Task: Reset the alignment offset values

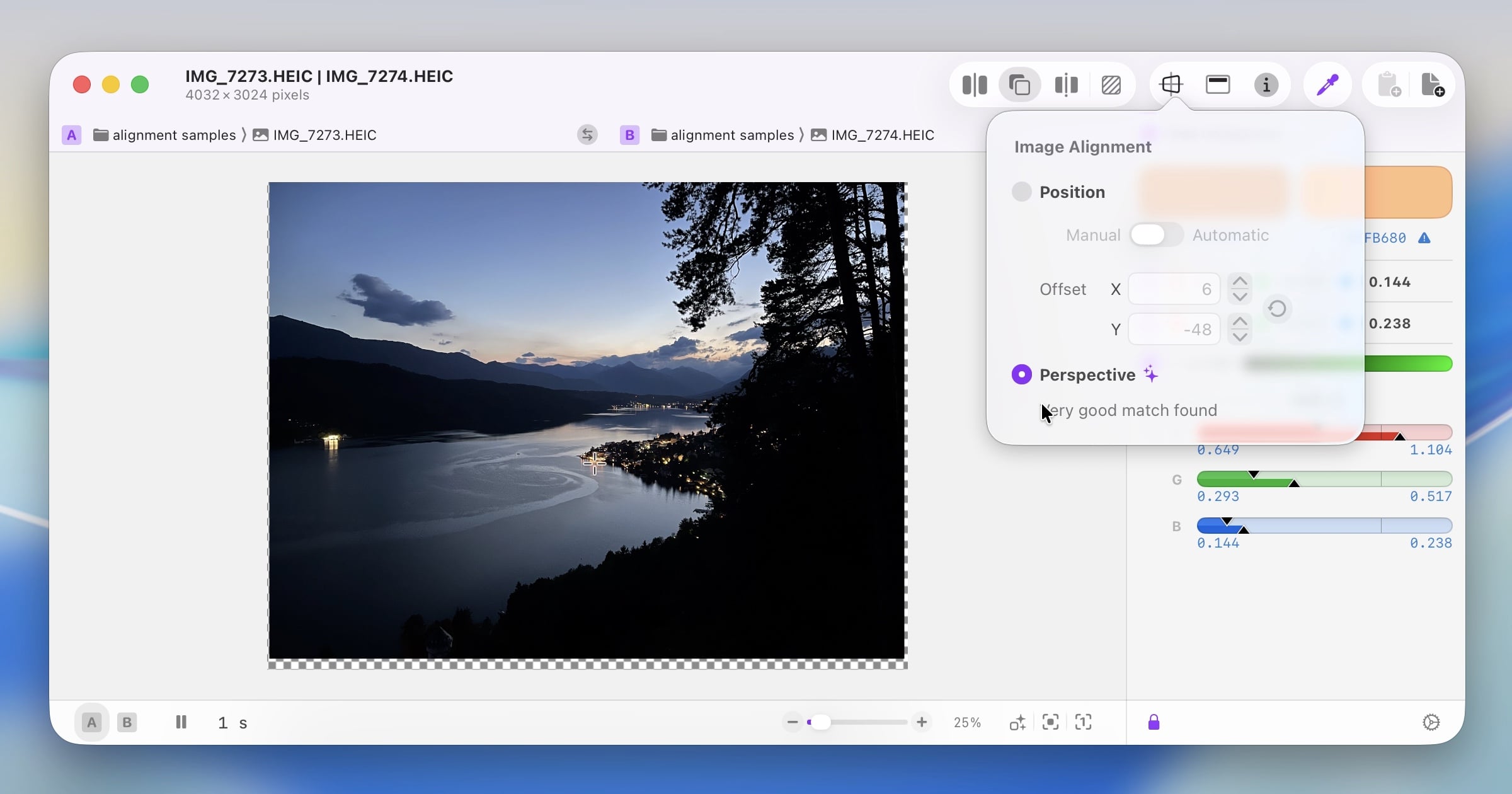Action: point(1277,309)
